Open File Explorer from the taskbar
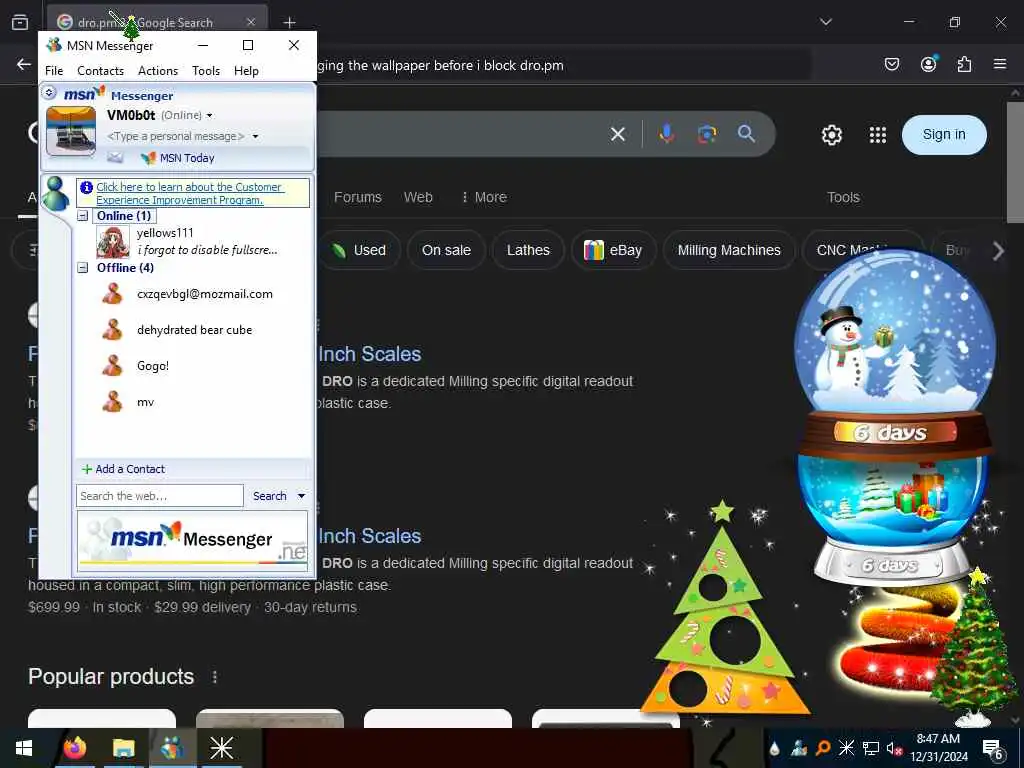The width and height of the screenshot is (1024, 768). (x=123, y=748)
